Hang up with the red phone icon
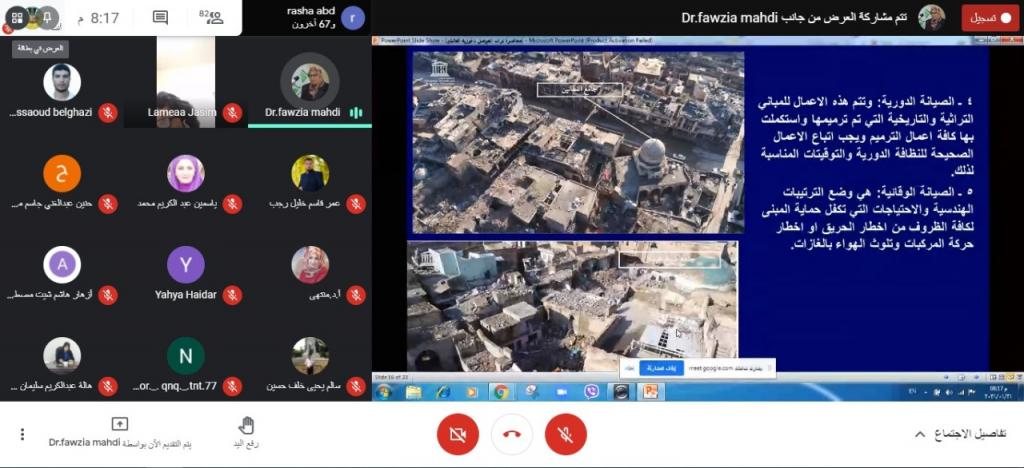The width and height of the screenshot is (1024, 468). (511, 434)
